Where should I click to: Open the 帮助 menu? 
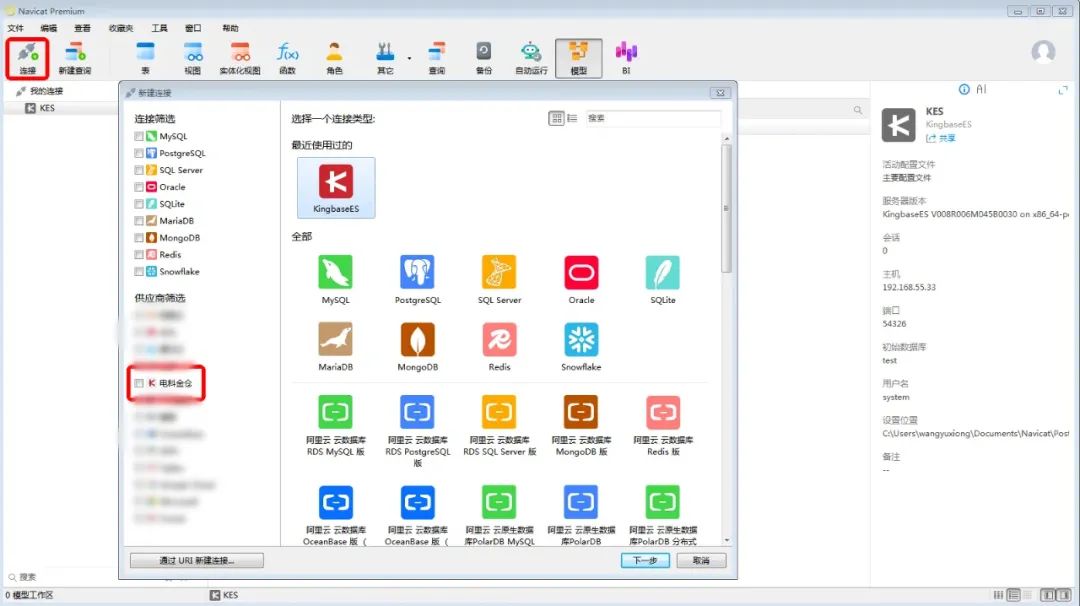[x=230, y=28]
